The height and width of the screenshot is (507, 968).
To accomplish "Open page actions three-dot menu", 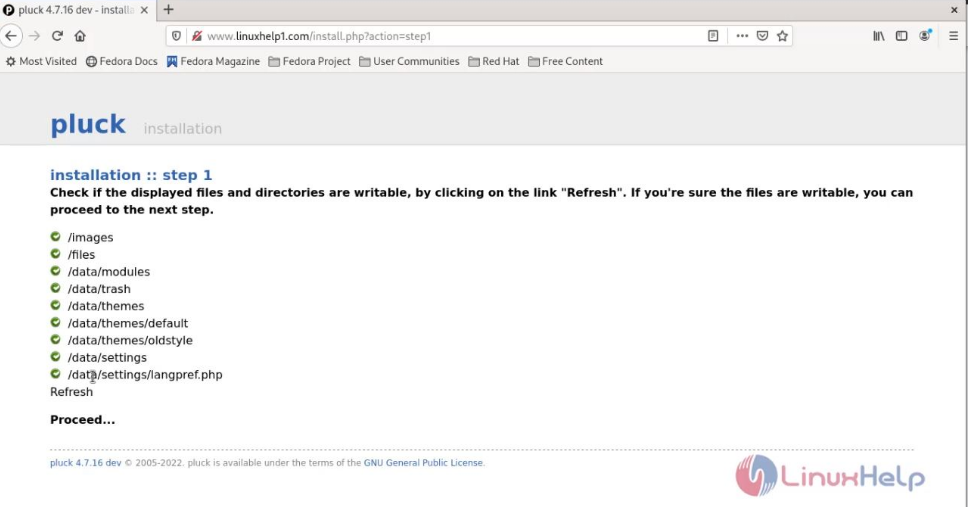I will (742, 36).
